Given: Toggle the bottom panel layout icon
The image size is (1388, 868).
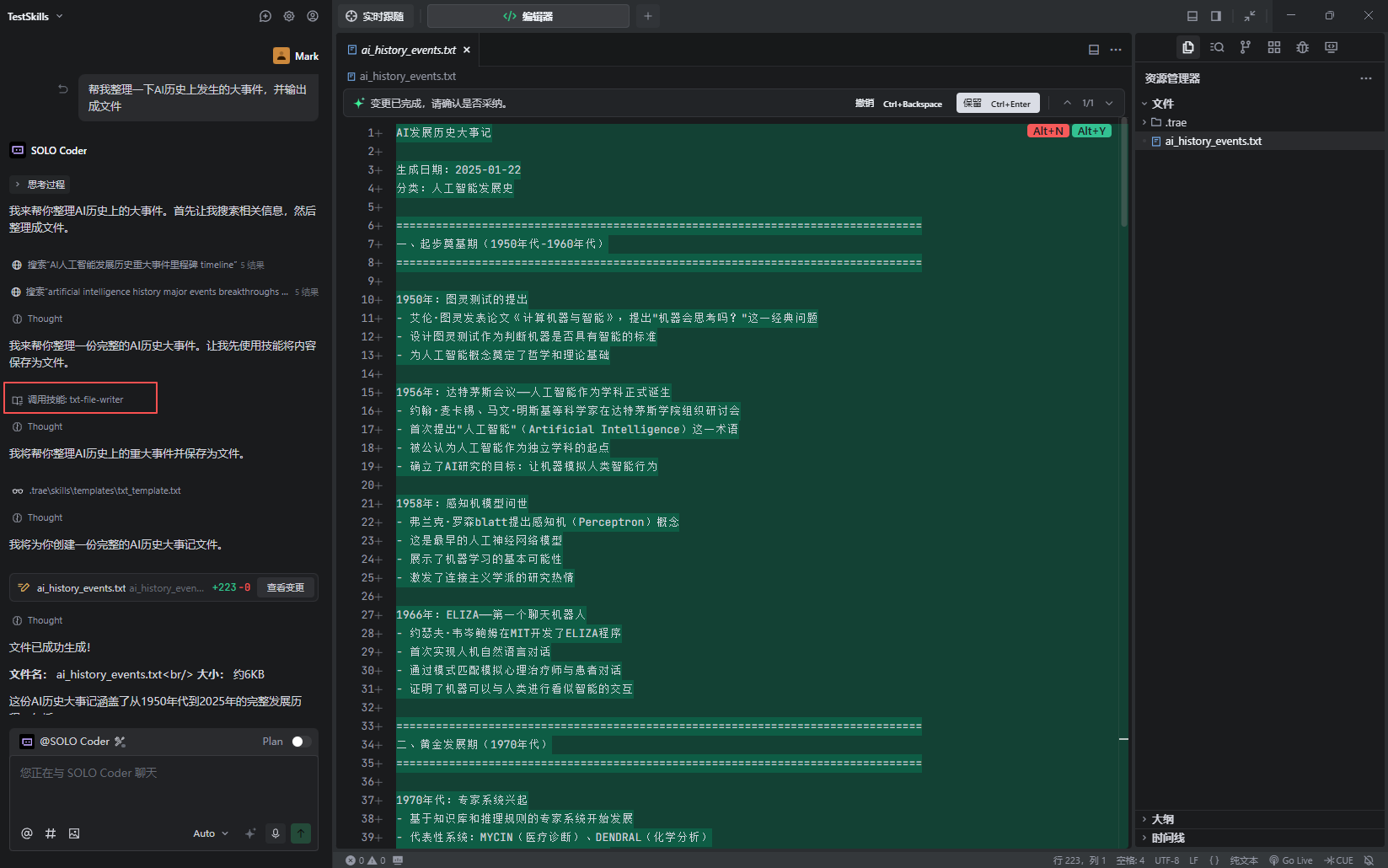Looking at the screenshot, I should 1192,16.
